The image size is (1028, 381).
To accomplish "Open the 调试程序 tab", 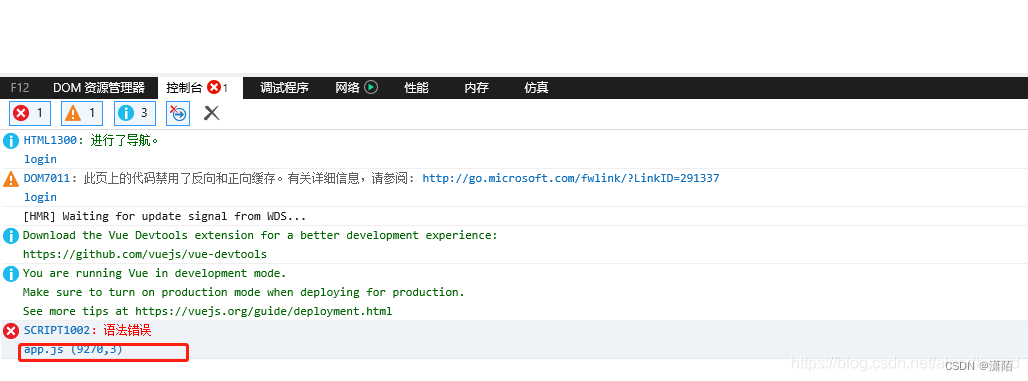I will click(284, 88).
